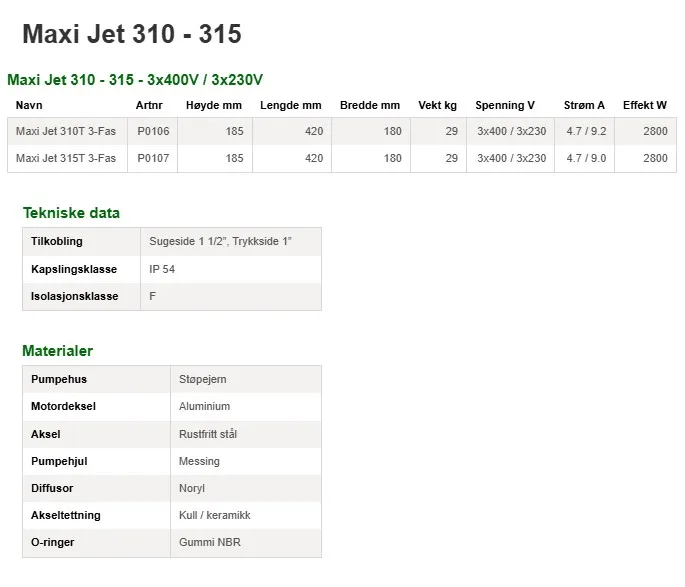
Task: Click the 'Maxi Jet 310 - 315' page title
Action: pyautogui.click(x=131, y=34)
